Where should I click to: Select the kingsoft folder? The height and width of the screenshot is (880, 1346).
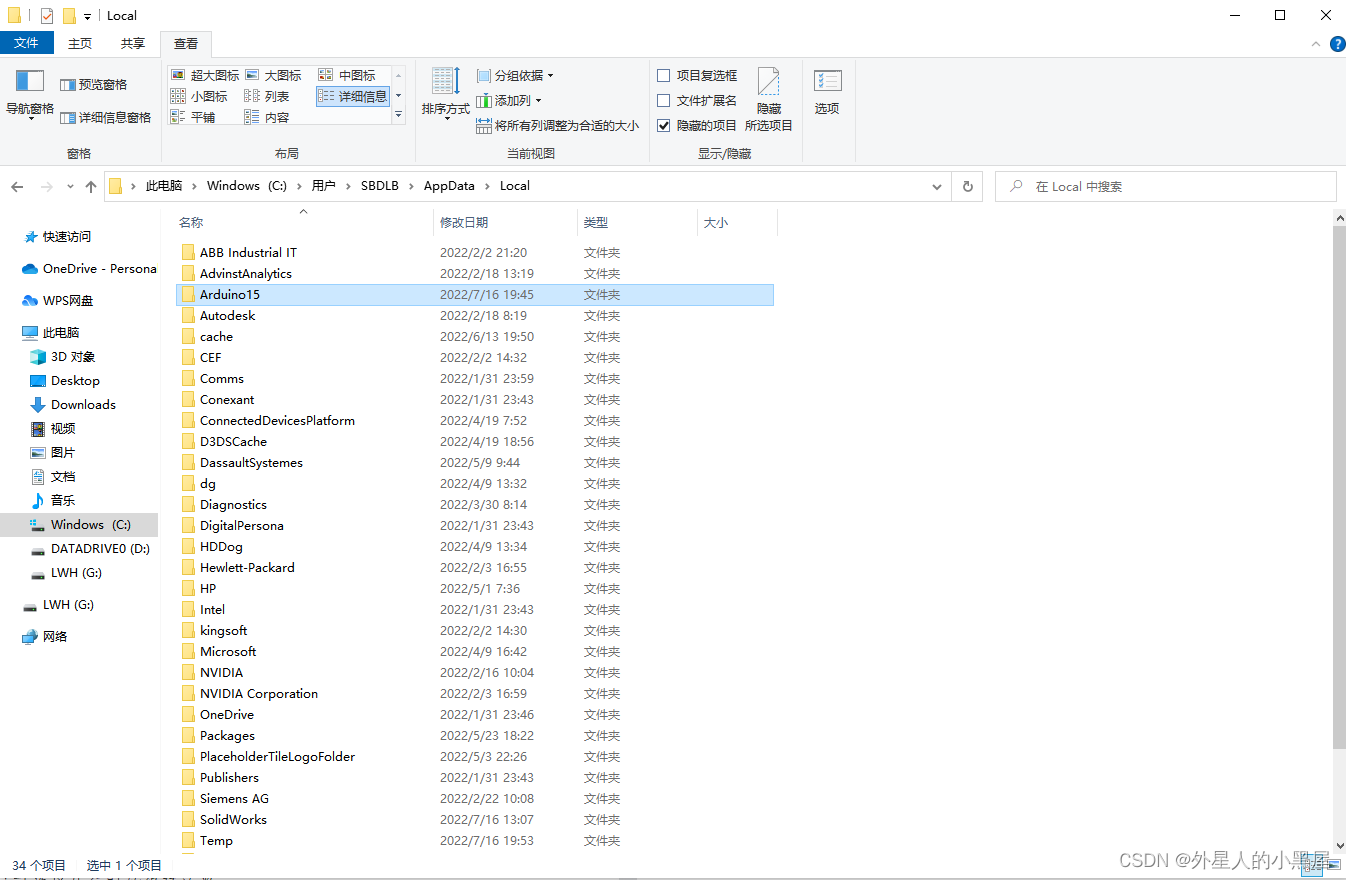pyautogui.click(x=474, y=631)
